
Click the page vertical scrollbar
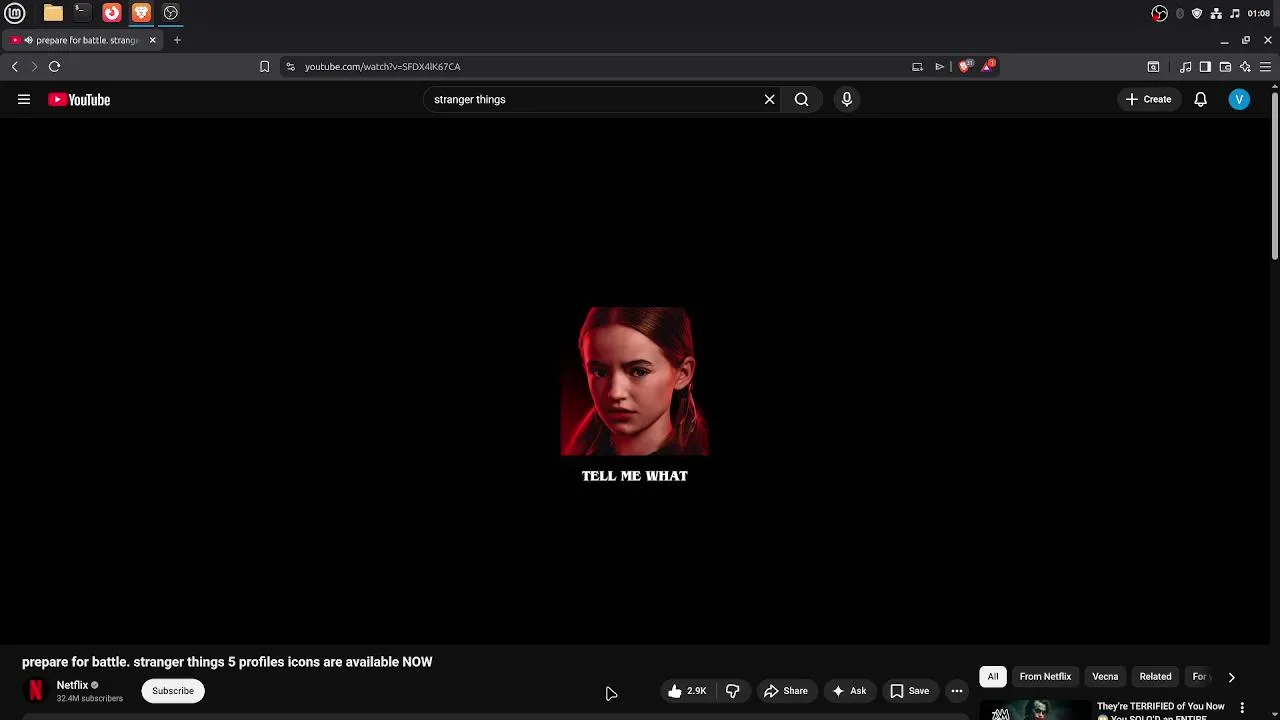pyautogui.click(x=1275, y=175)
